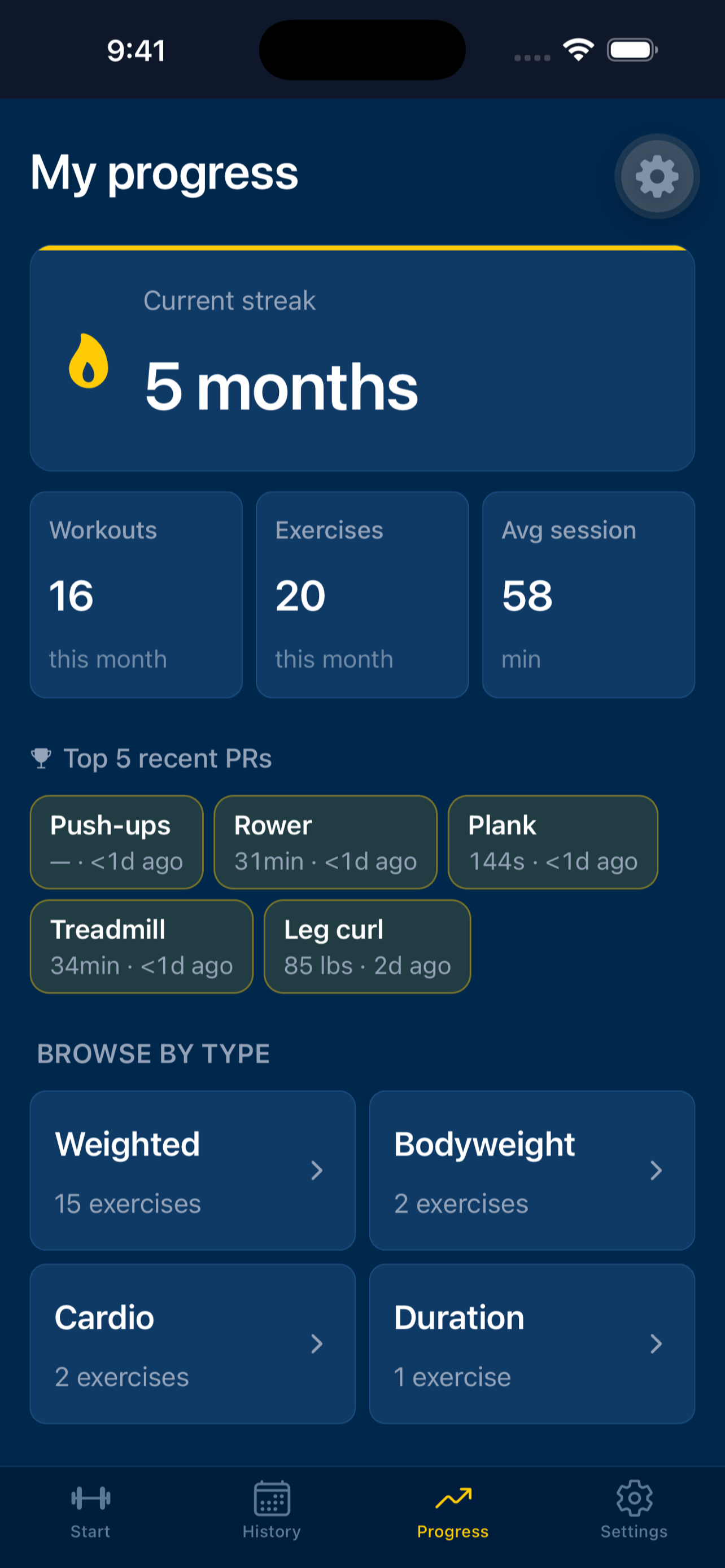
Task: View the Leg curl 85 lbs PR
Action: click(x=367, y=947)
